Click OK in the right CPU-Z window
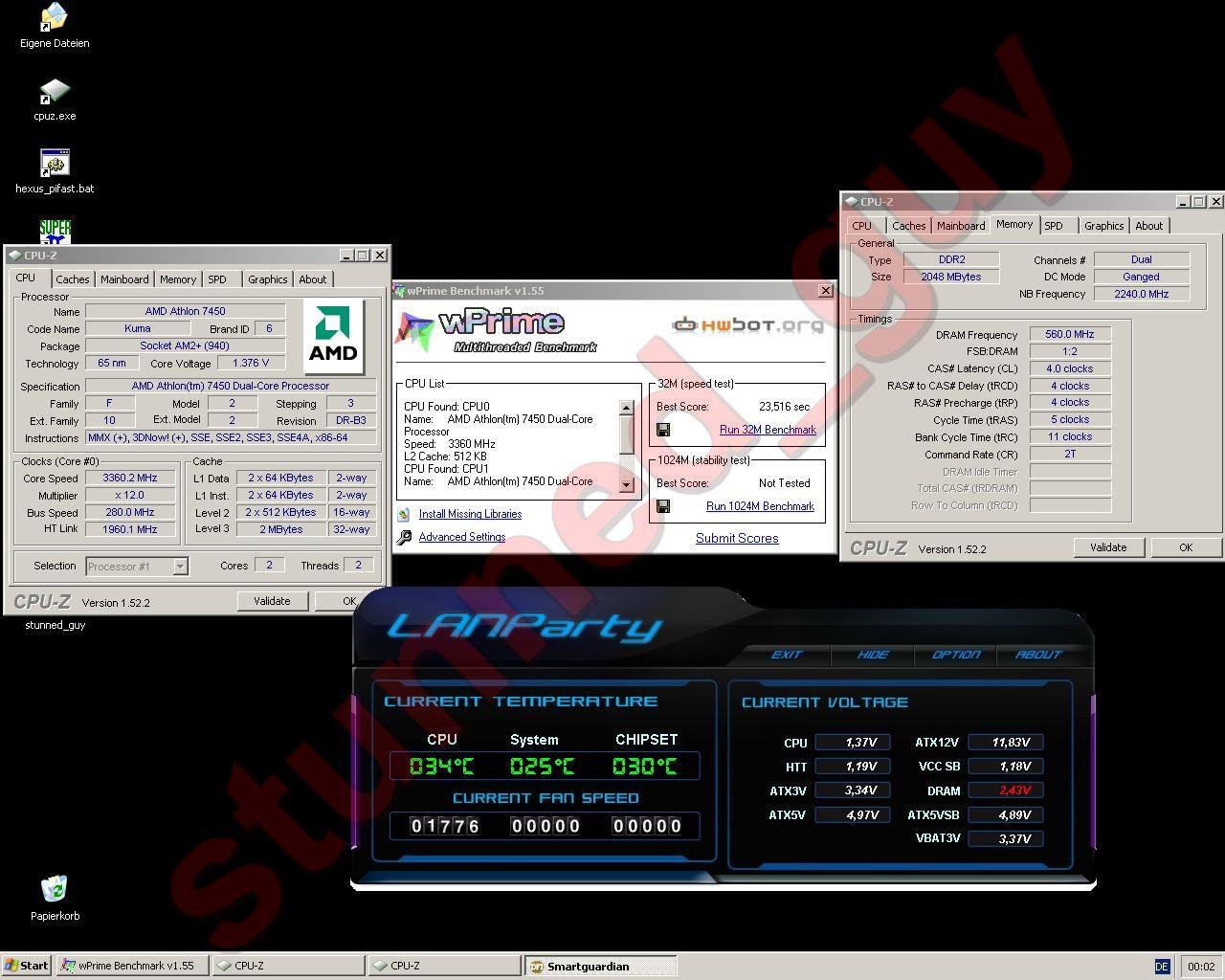1225x980 pixels. pyautogui.click(x=1185, y=547)
